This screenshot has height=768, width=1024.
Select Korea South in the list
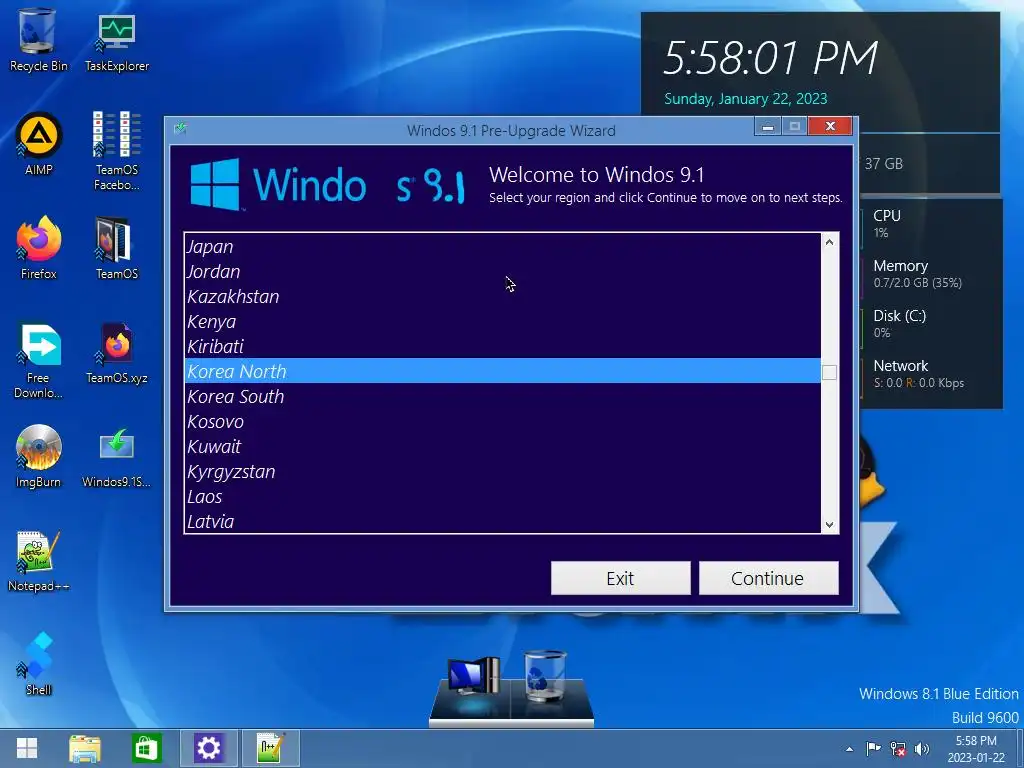coord(502,396)
